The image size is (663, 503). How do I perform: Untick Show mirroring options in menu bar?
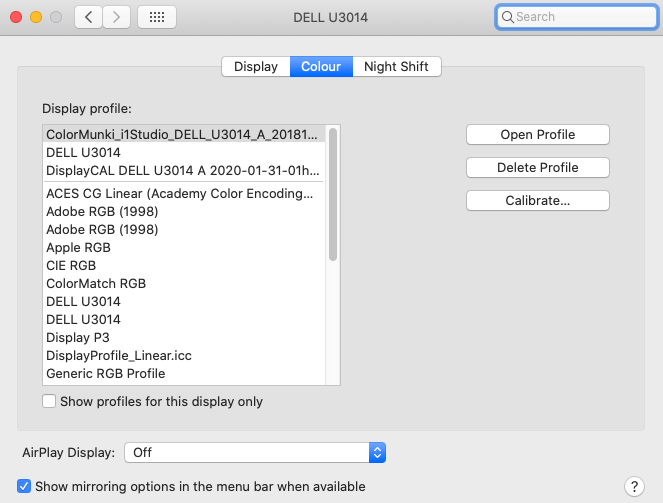[24, 486]
